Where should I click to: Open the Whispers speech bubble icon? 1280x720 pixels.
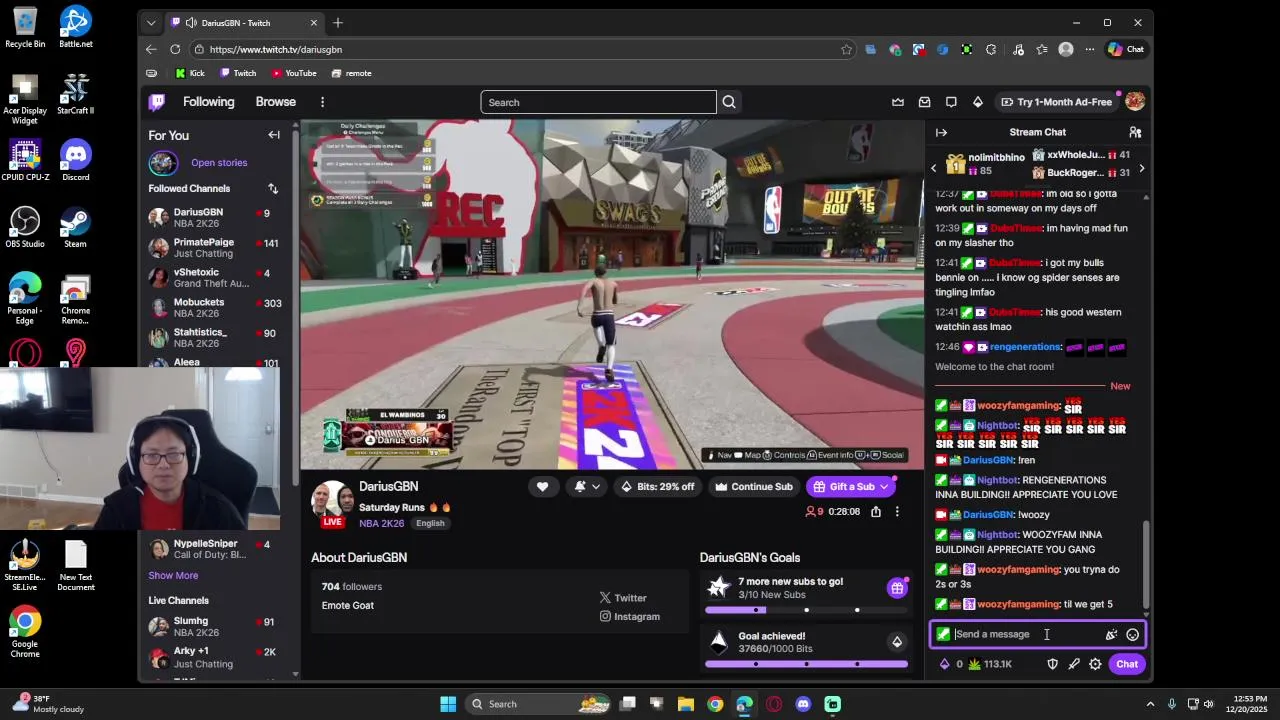pos(951,102)
